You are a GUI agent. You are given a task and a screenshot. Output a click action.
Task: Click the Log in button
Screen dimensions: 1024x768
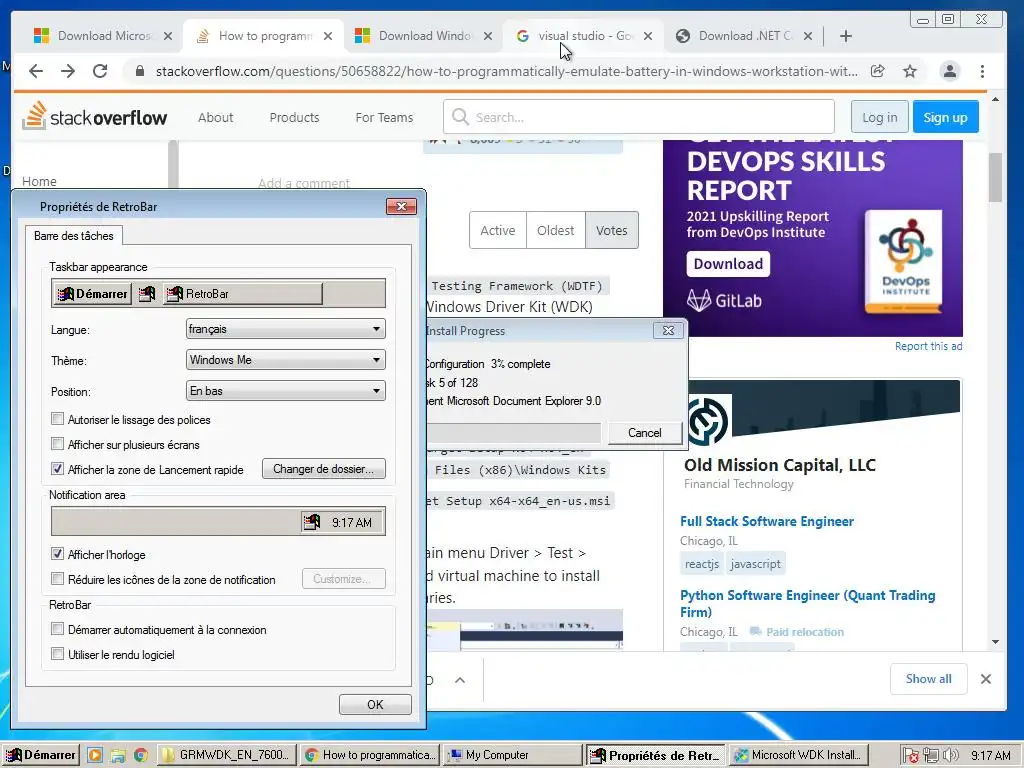879,118
